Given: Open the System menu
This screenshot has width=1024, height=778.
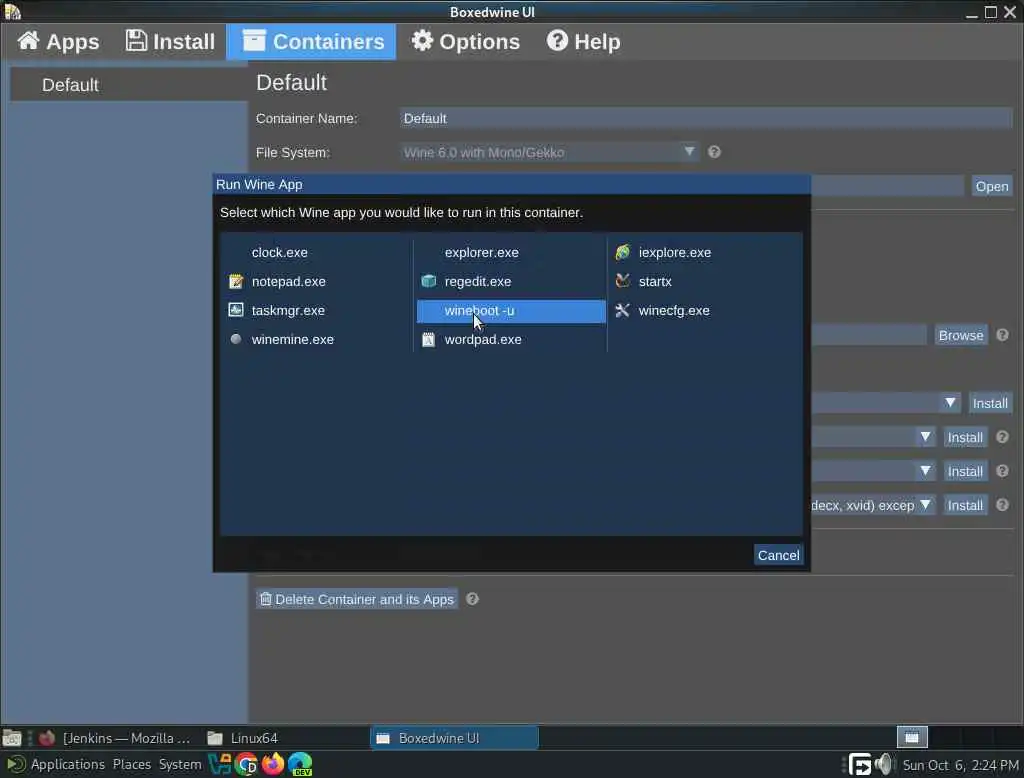Looking at the screenshot, I should [180, 764].
